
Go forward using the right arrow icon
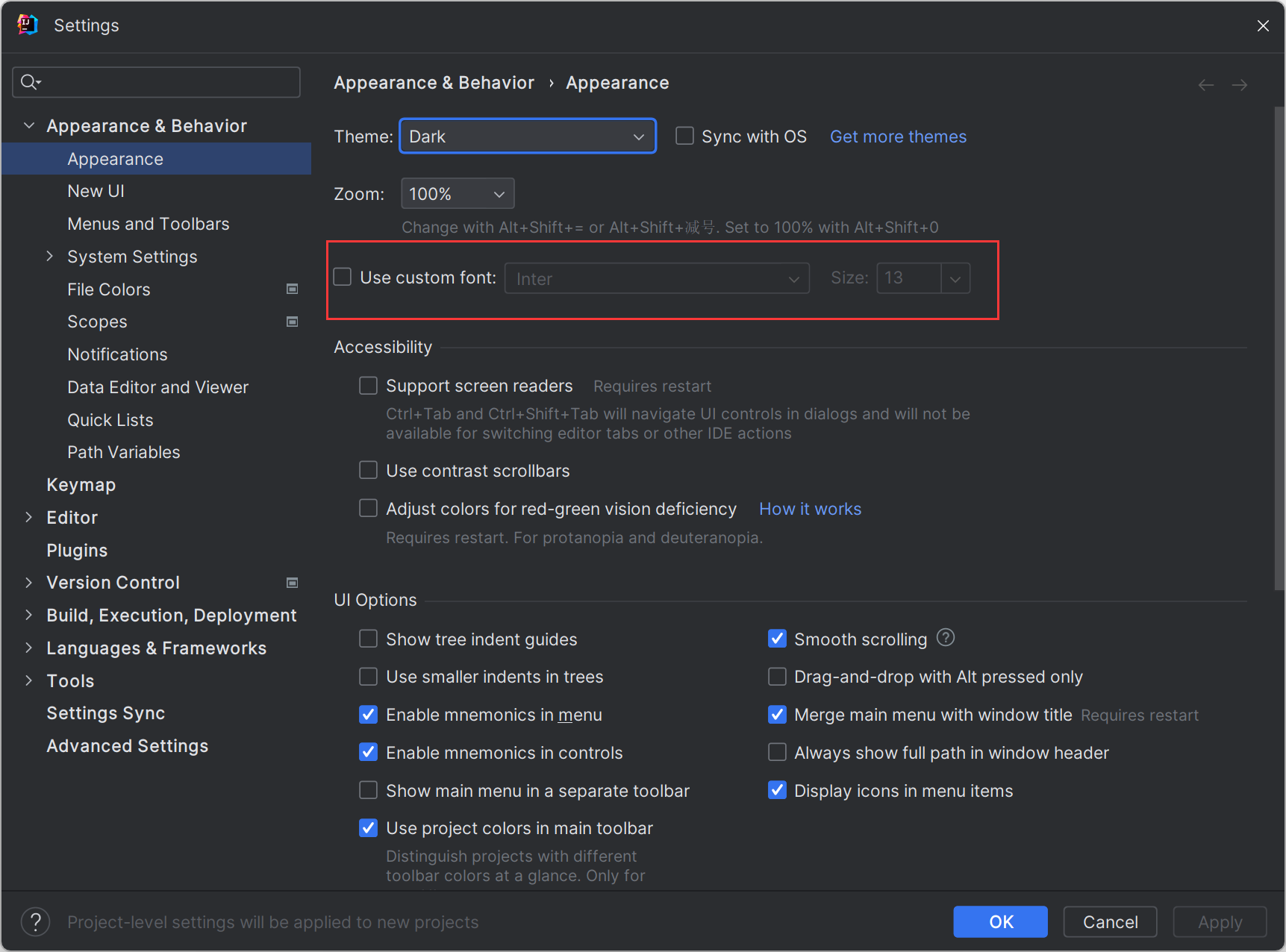click(x=1240, y=85)
